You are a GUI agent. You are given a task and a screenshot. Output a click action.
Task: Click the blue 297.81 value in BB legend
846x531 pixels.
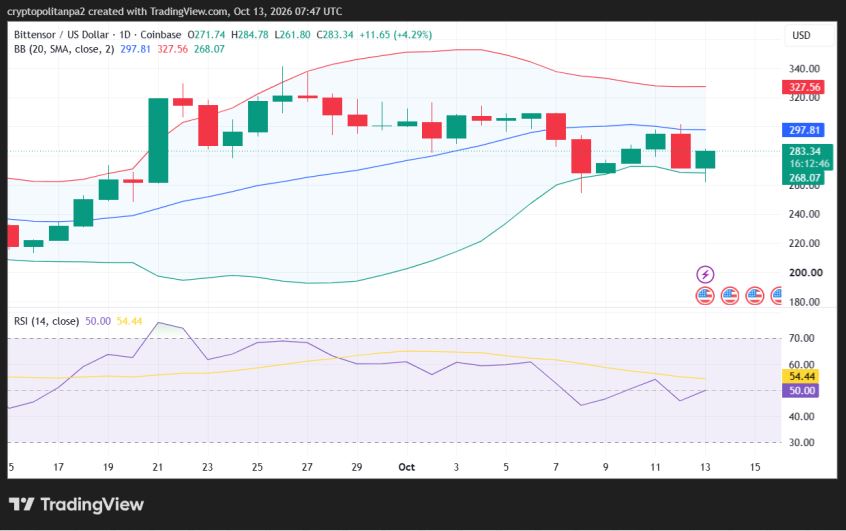click(x=135, y=49)
